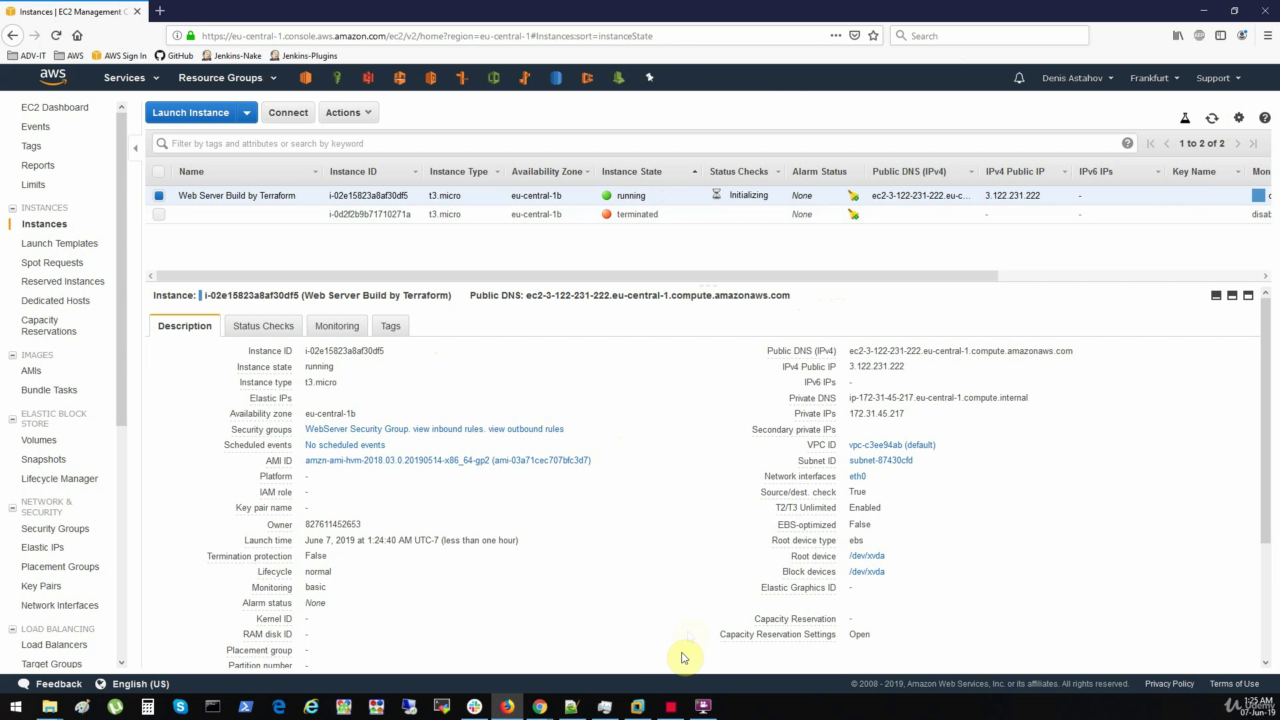Open the table settings gear

tap(1239, 118)
